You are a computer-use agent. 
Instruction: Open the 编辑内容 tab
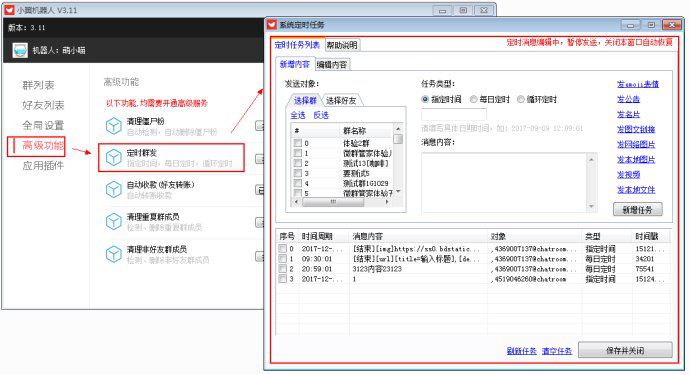pos(332,65)
